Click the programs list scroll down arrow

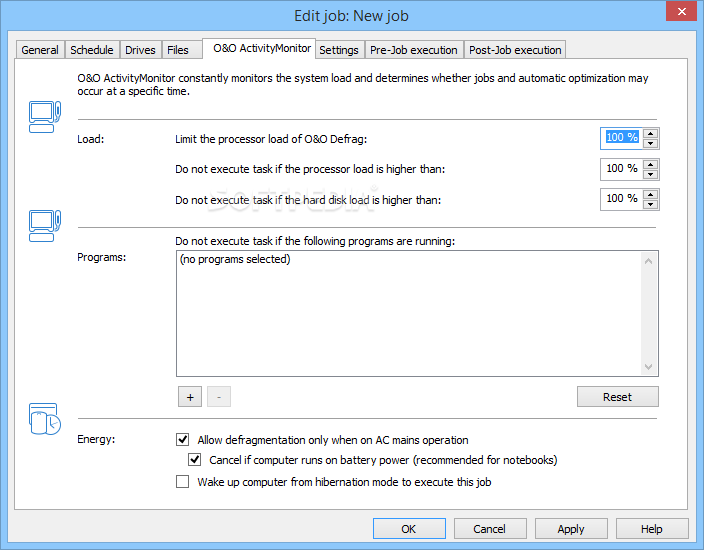(x=648, y=367)
